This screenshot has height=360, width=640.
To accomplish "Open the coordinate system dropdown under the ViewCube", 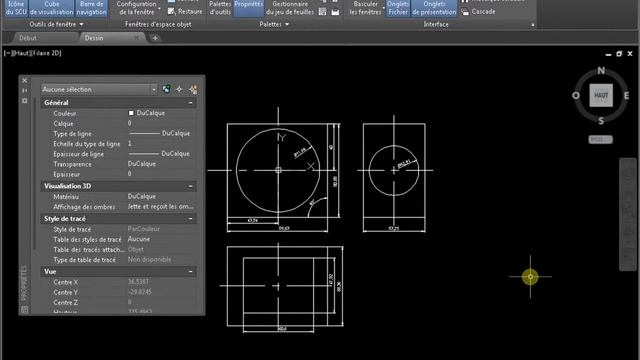I will coord(600,140).
